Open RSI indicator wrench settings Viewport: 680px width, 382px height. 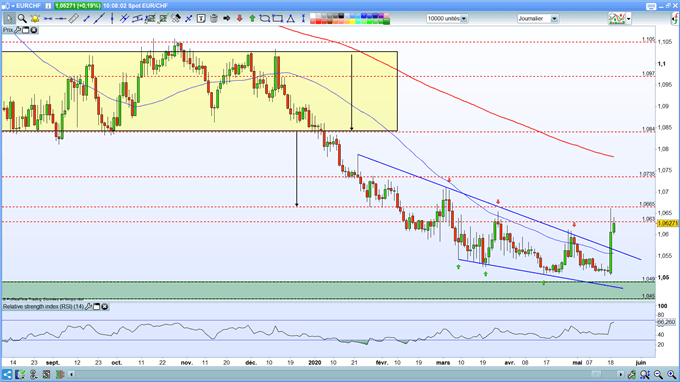[x=88, y=307]
